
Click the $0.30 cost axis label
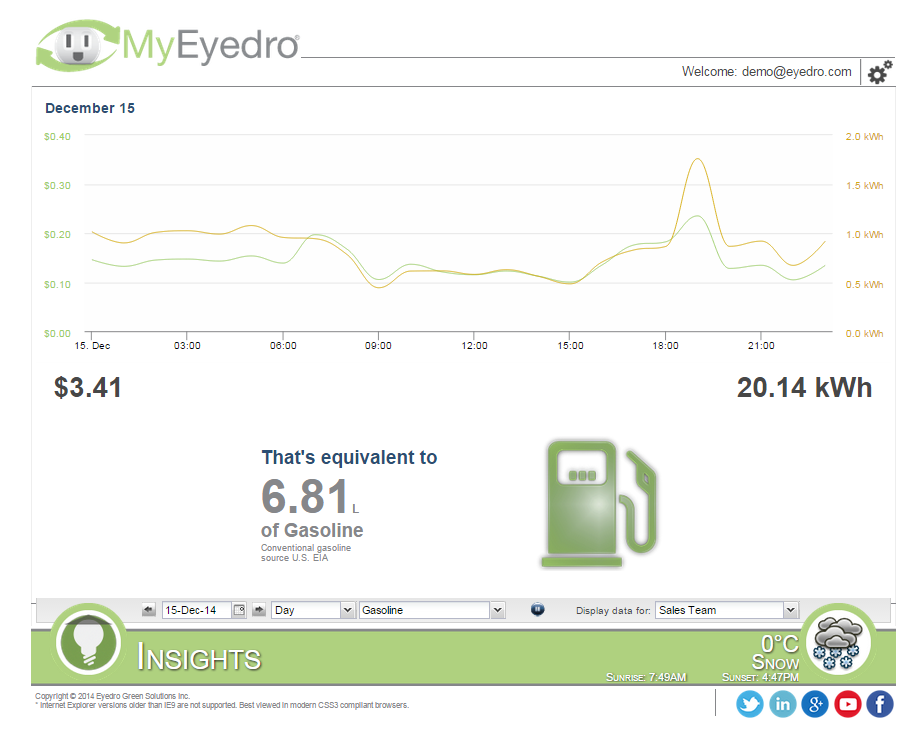[x=57, y=186]
